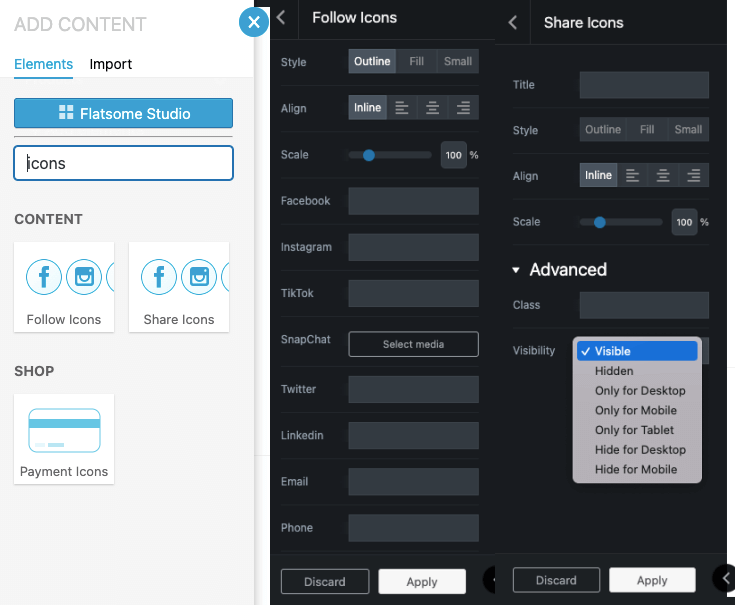Image resolution: width=735 pixels, height=605 pixels.
Task: Close the Add Content panel with X
Action: [x=254, y=22]
